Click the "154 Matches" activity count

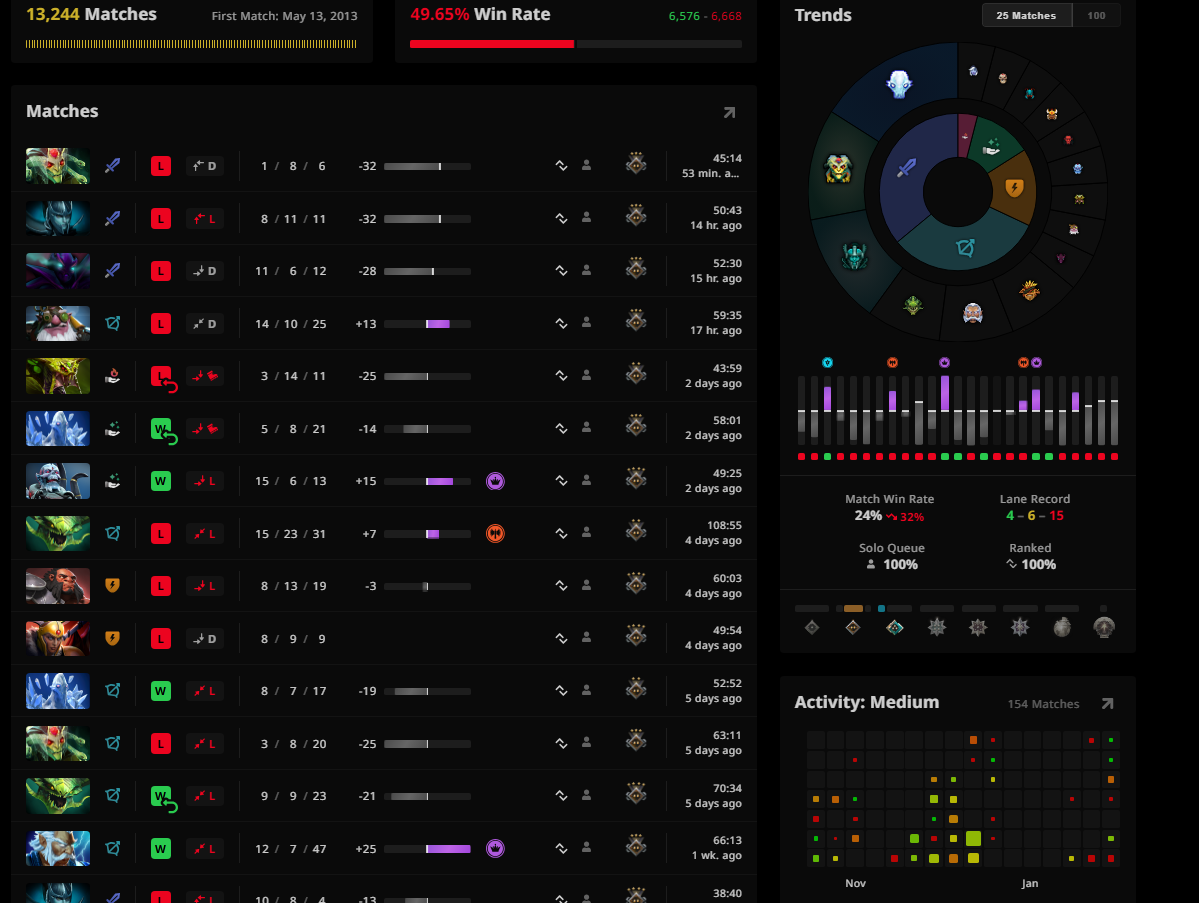[1043, 704]
